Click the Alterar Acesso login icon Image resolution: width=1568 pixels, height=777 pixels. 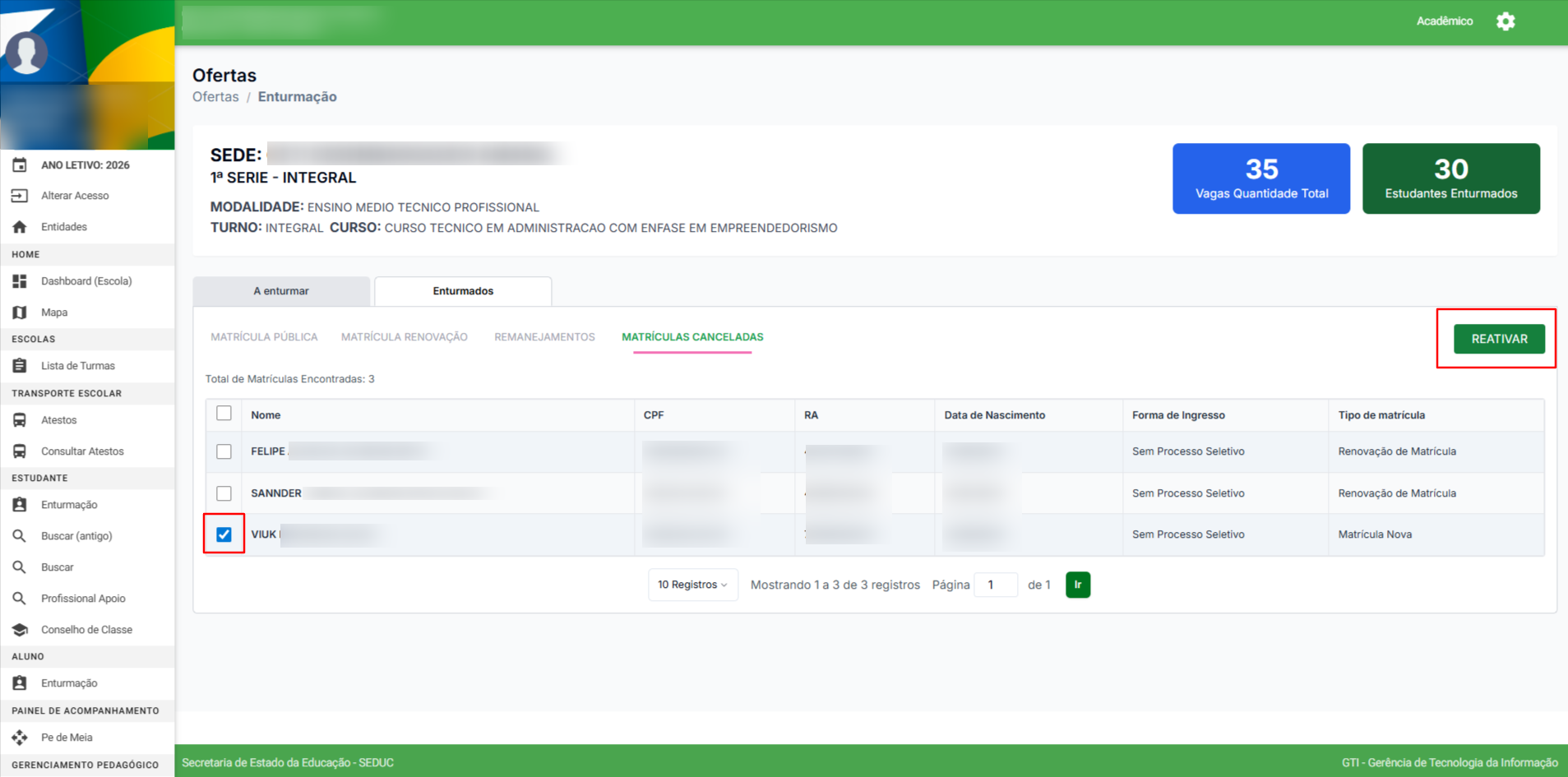coord(20,196)
